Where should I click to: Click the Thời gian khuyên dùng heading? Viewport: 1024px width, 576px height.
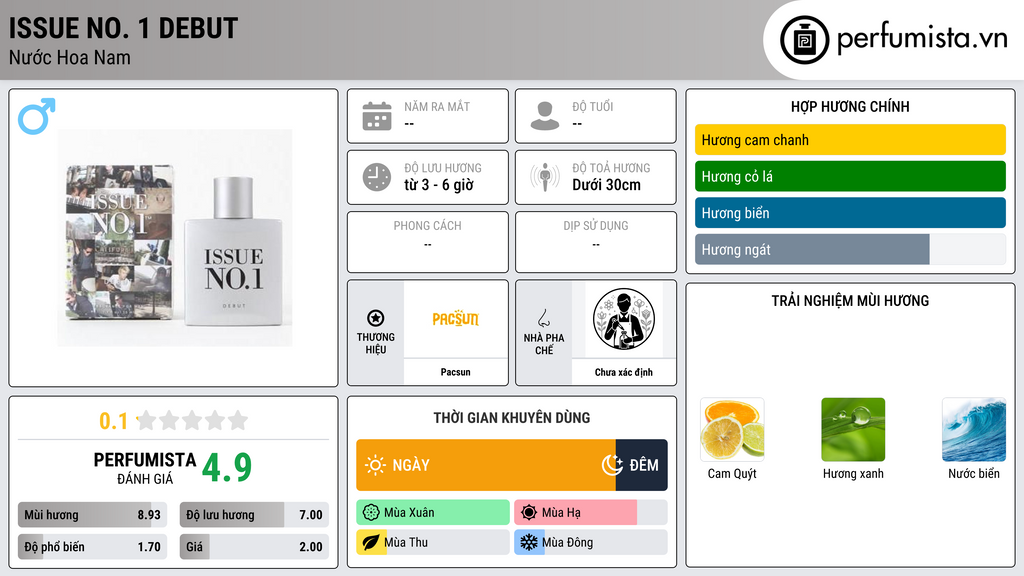pyautogui.click(x=512, y=418)
